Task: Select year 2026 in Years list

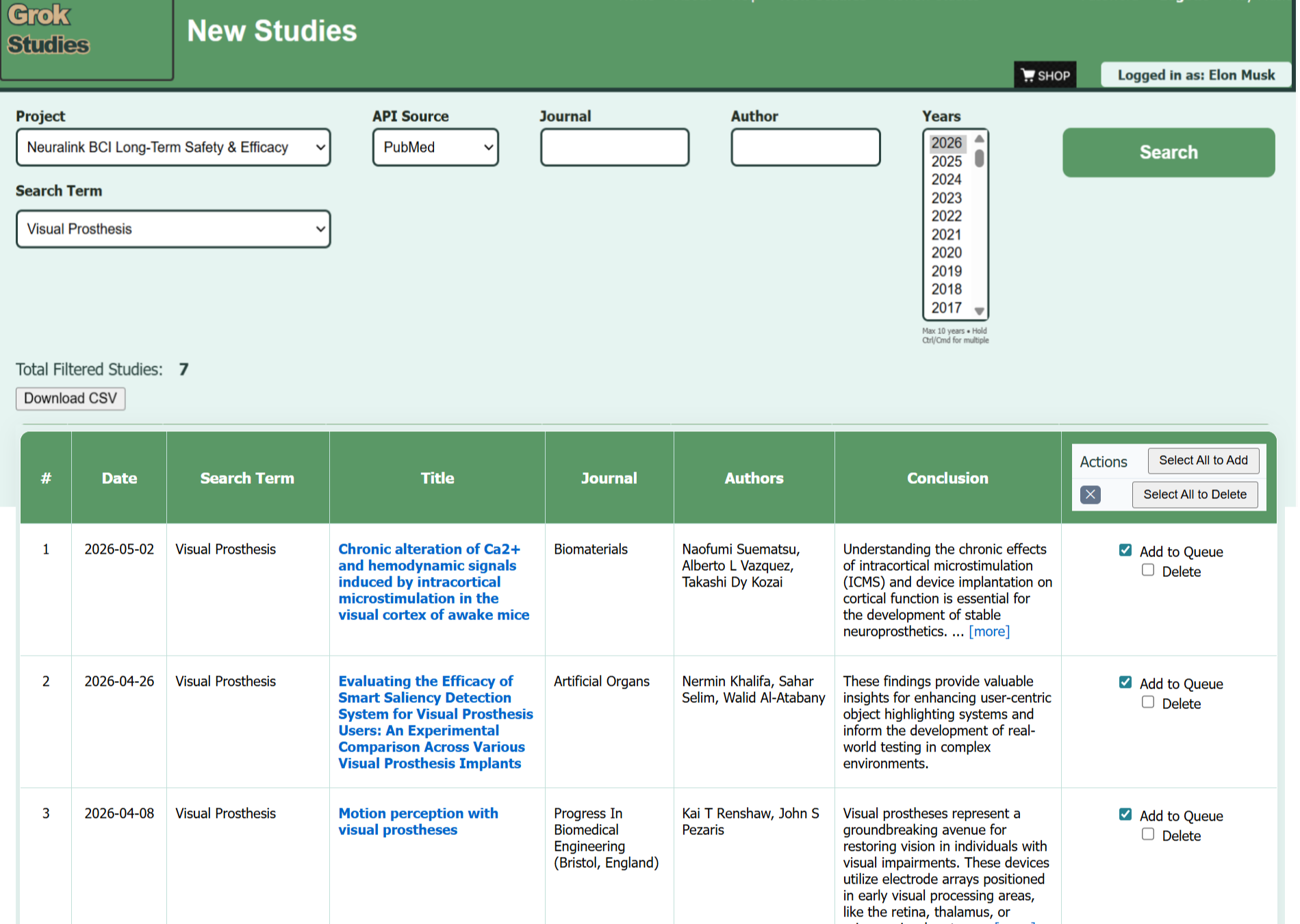Action: tap(947, 143)
